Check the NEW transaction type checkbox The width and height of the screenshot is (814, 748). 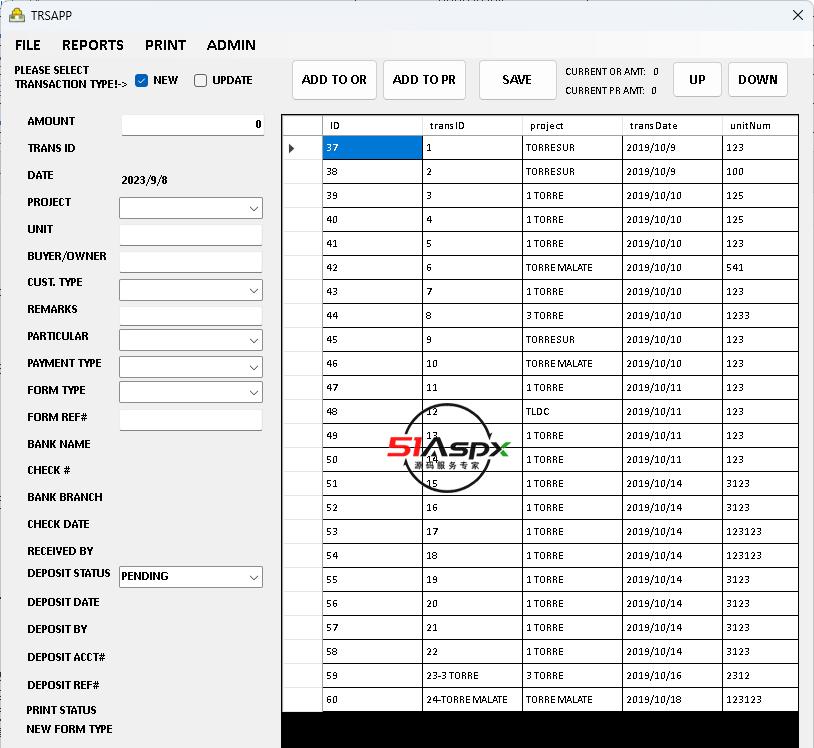(x=141, y=80)
